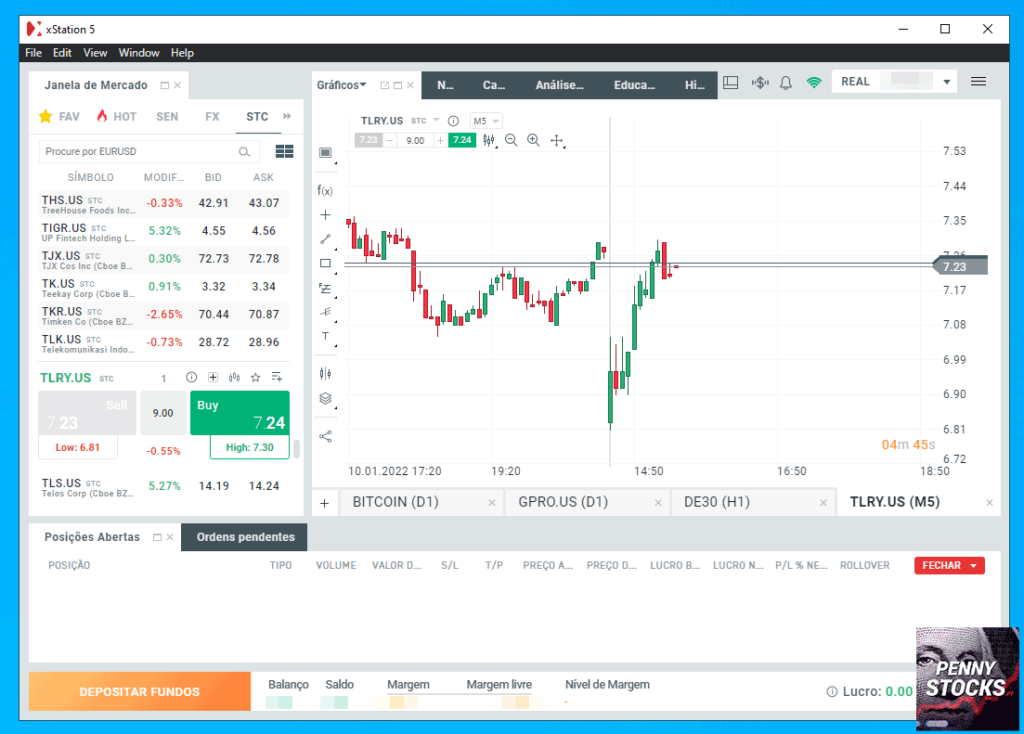Open the File menu

[x=33, y=53]
